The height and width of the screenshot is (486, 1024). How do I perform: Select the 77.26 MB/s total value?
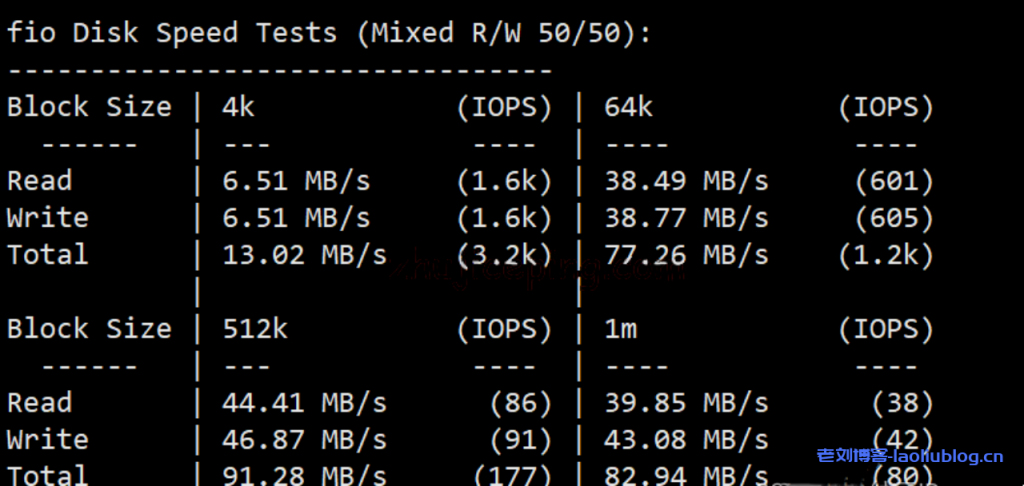[686, 255]
